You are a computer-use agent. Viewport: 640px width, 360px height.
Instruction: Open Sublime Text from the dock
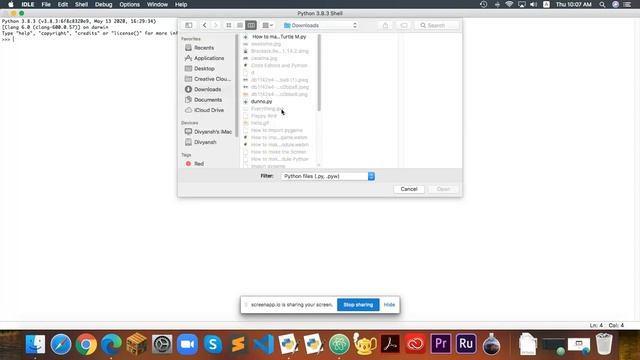click(x=238, y=344)
